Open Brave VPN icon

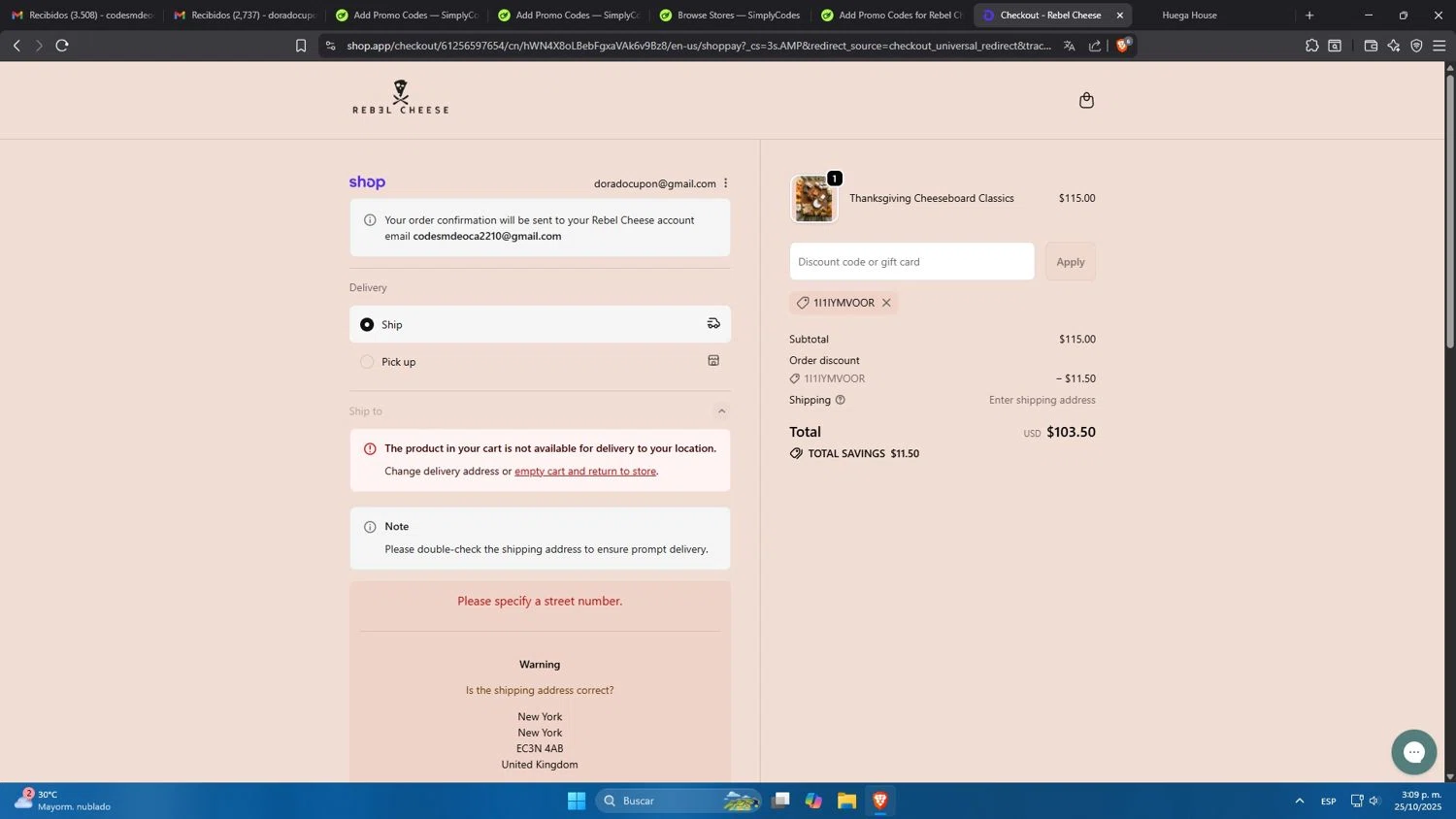pos(1416,46)
